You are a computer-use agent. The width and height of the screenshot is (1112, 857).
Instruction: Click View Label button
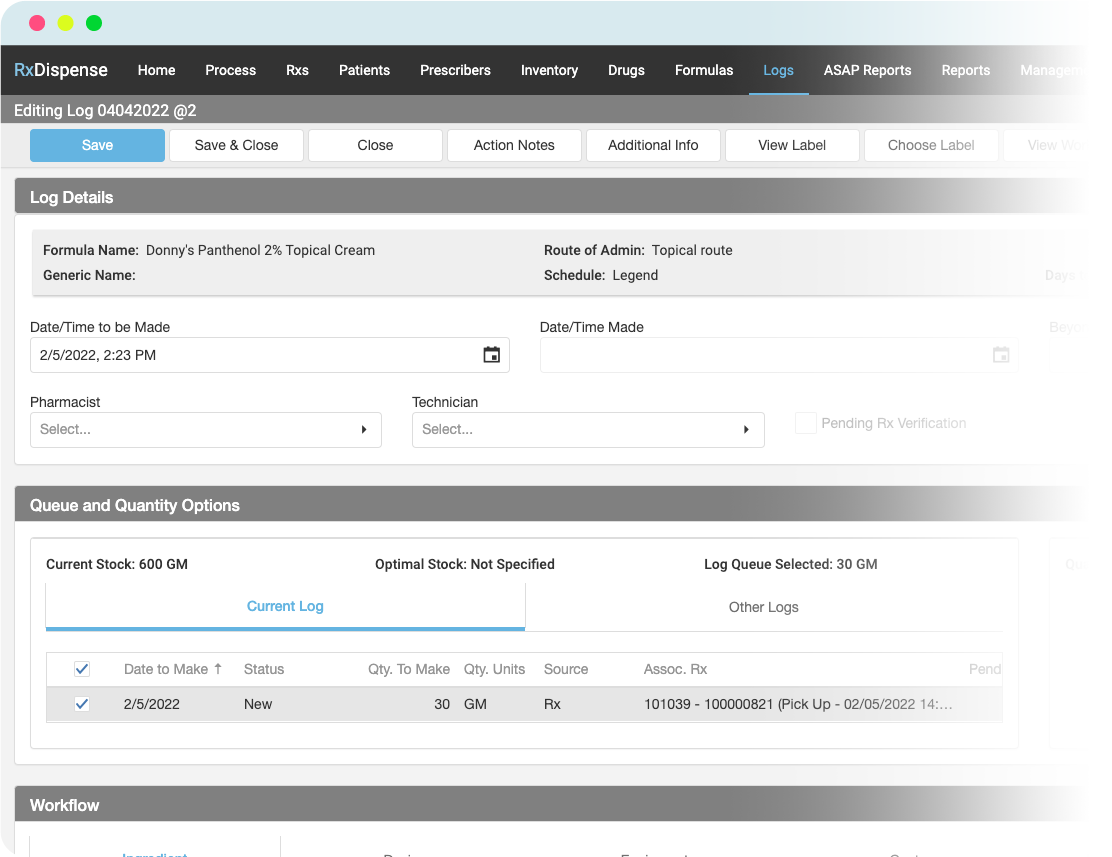[x=792, y=145]
